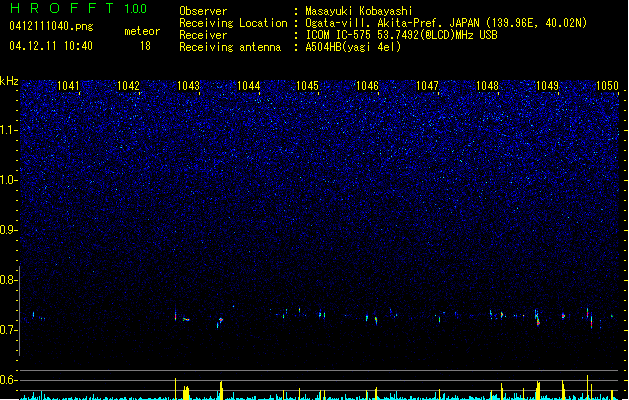This screenshot has width=629, height=400.
Task: Click the Observer field label
Action: tap(203, 11)
